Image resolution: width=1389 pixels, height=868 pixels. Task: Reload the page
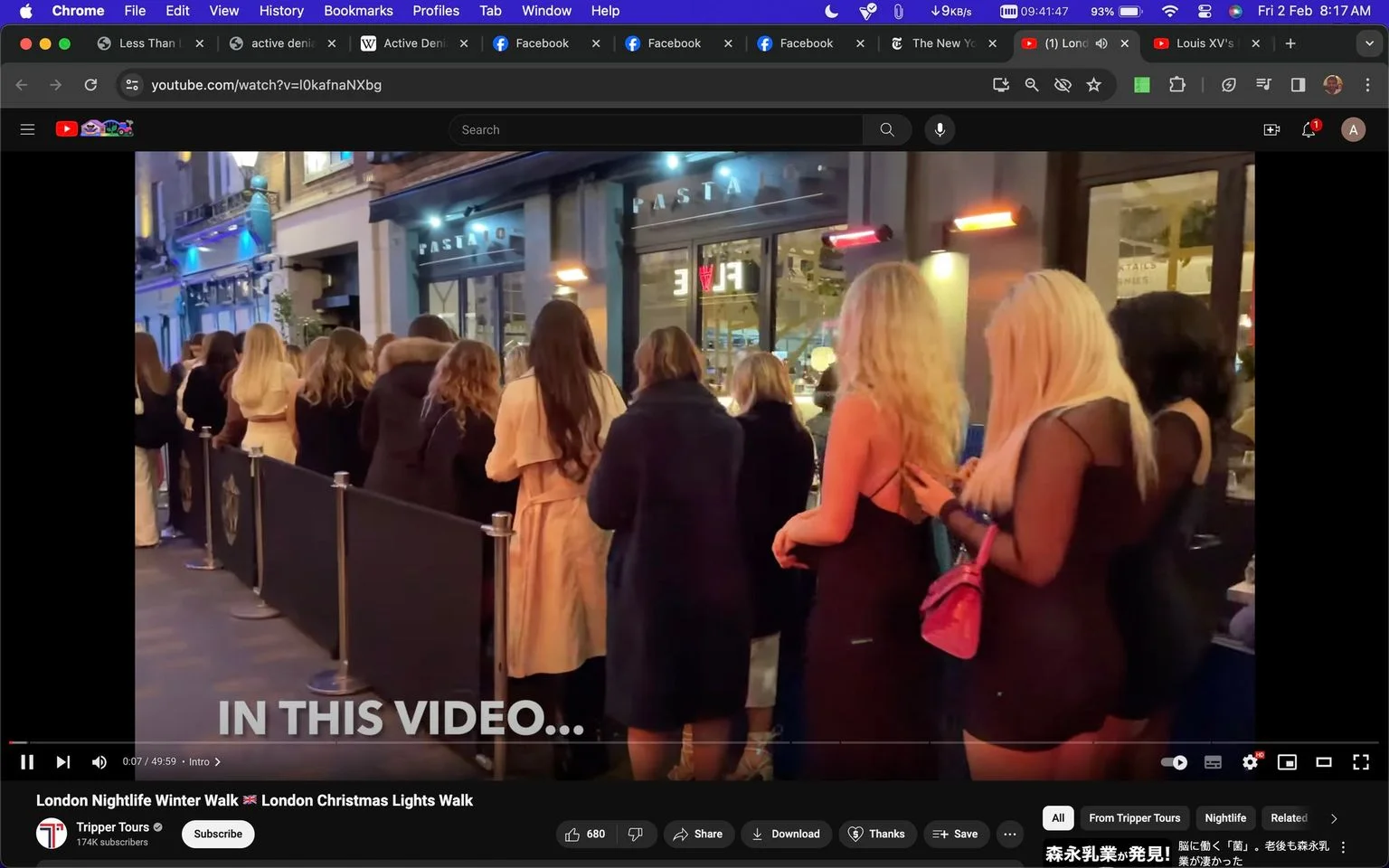pos(90,85)
